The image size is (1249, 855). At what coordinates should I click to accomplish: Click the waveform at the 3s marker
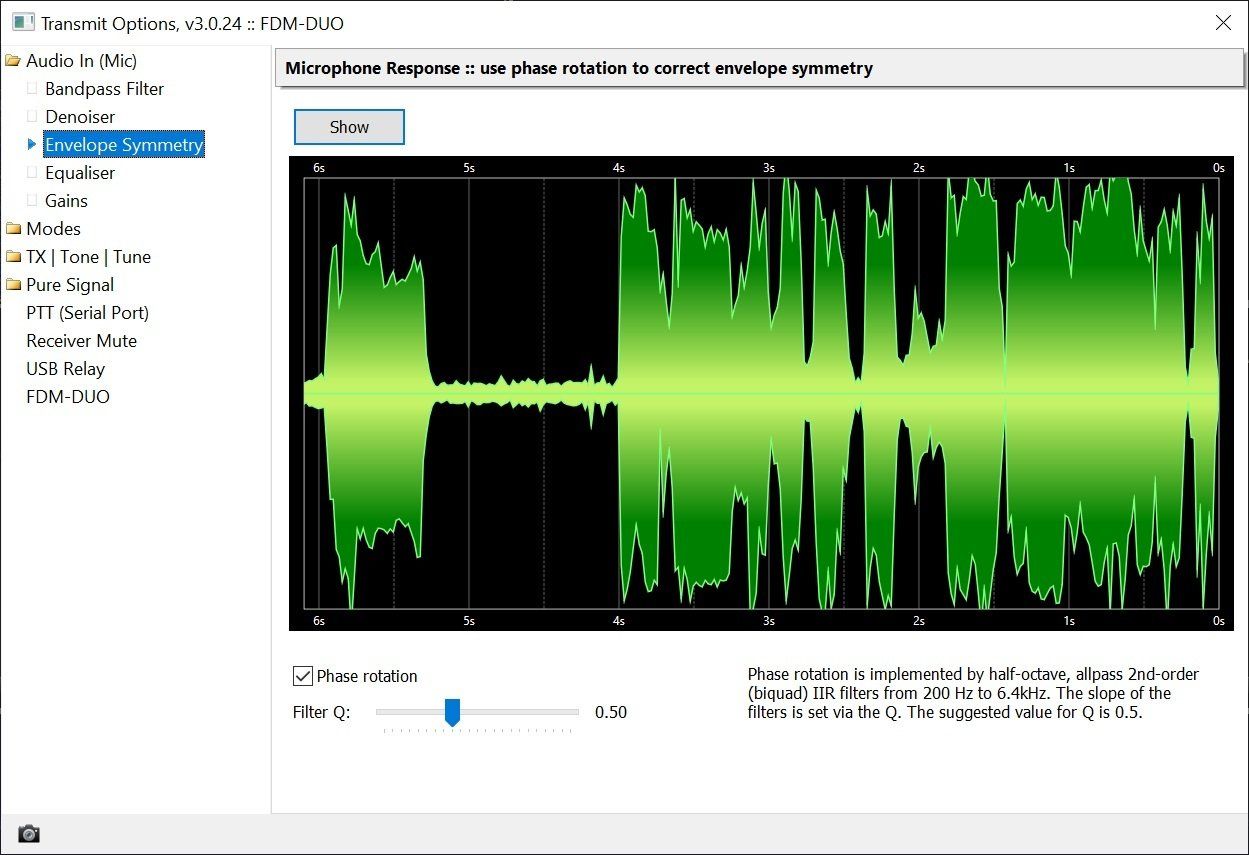coord(768,393)
